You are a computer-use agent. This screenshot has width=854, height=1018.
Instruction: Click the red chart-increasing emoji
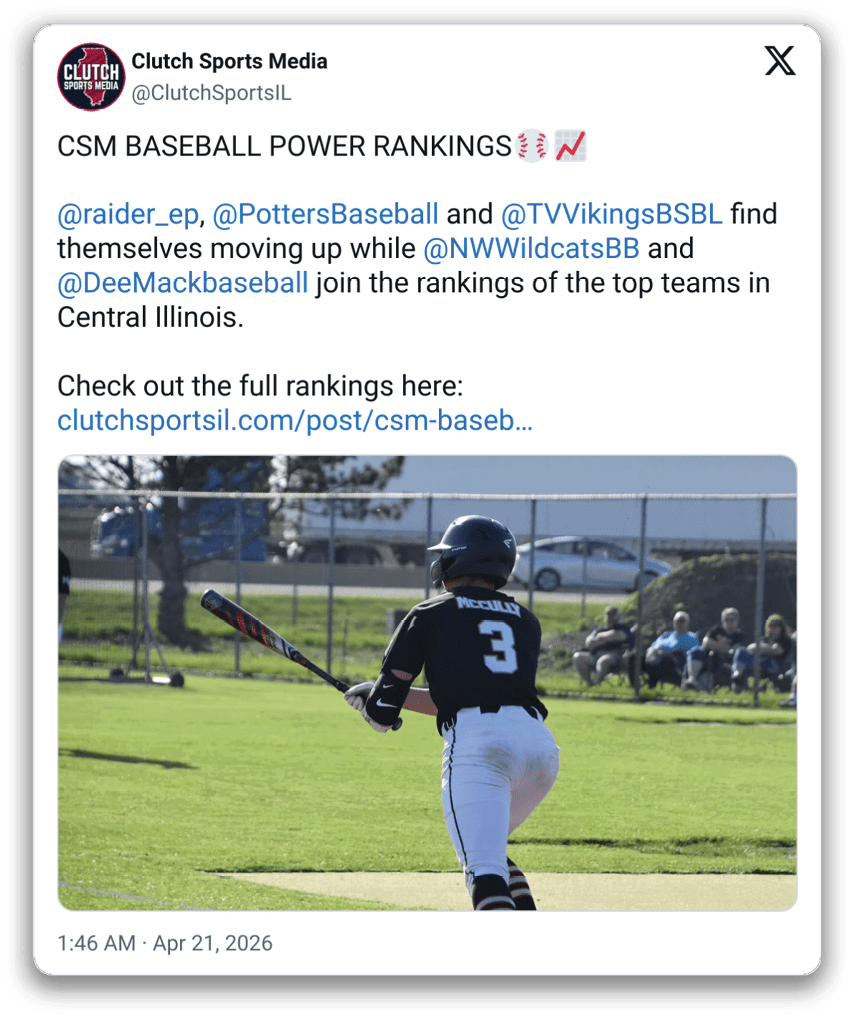(571, 146)
